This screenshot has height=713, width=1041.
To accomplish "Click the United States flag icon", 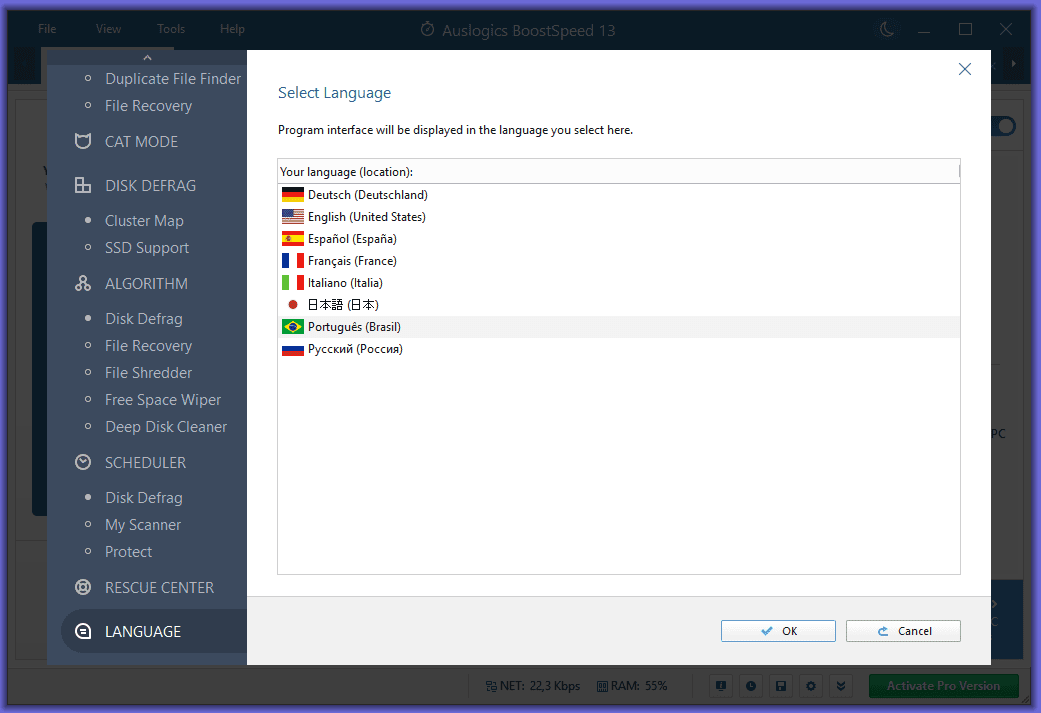I will tap(293, 216).
